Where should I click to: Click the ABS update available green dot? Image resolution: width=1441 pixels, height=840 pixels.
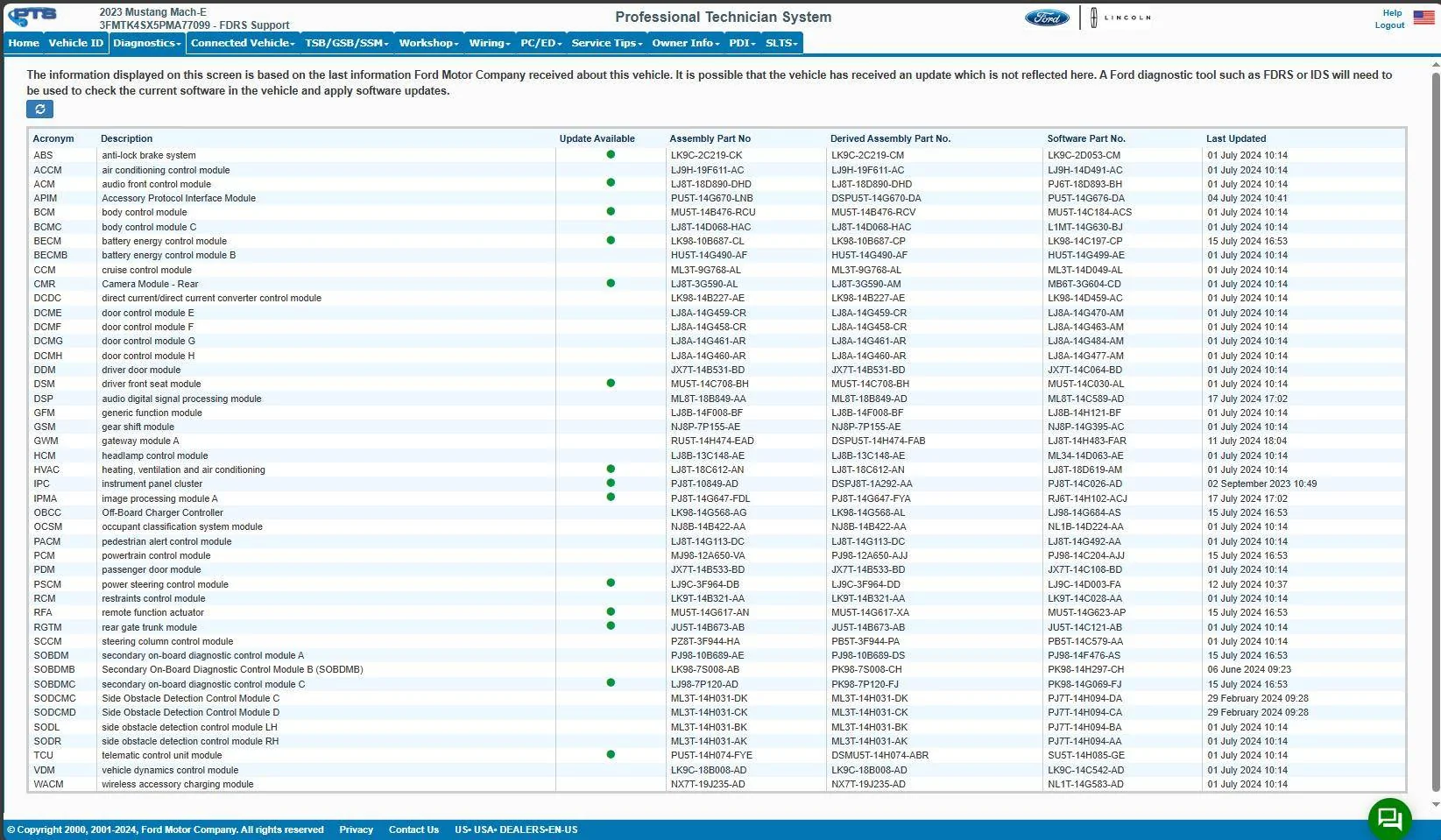(611, 154)
